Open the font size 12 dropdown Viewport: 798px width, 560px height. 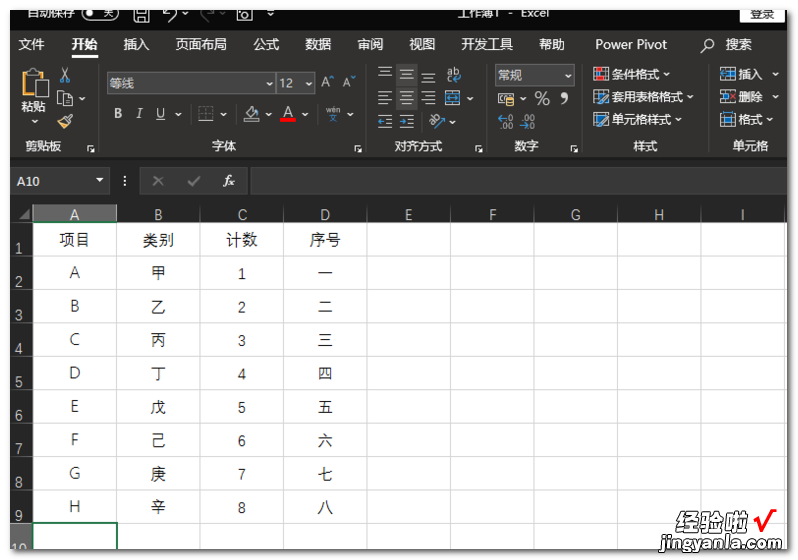[x=308, y=83]
